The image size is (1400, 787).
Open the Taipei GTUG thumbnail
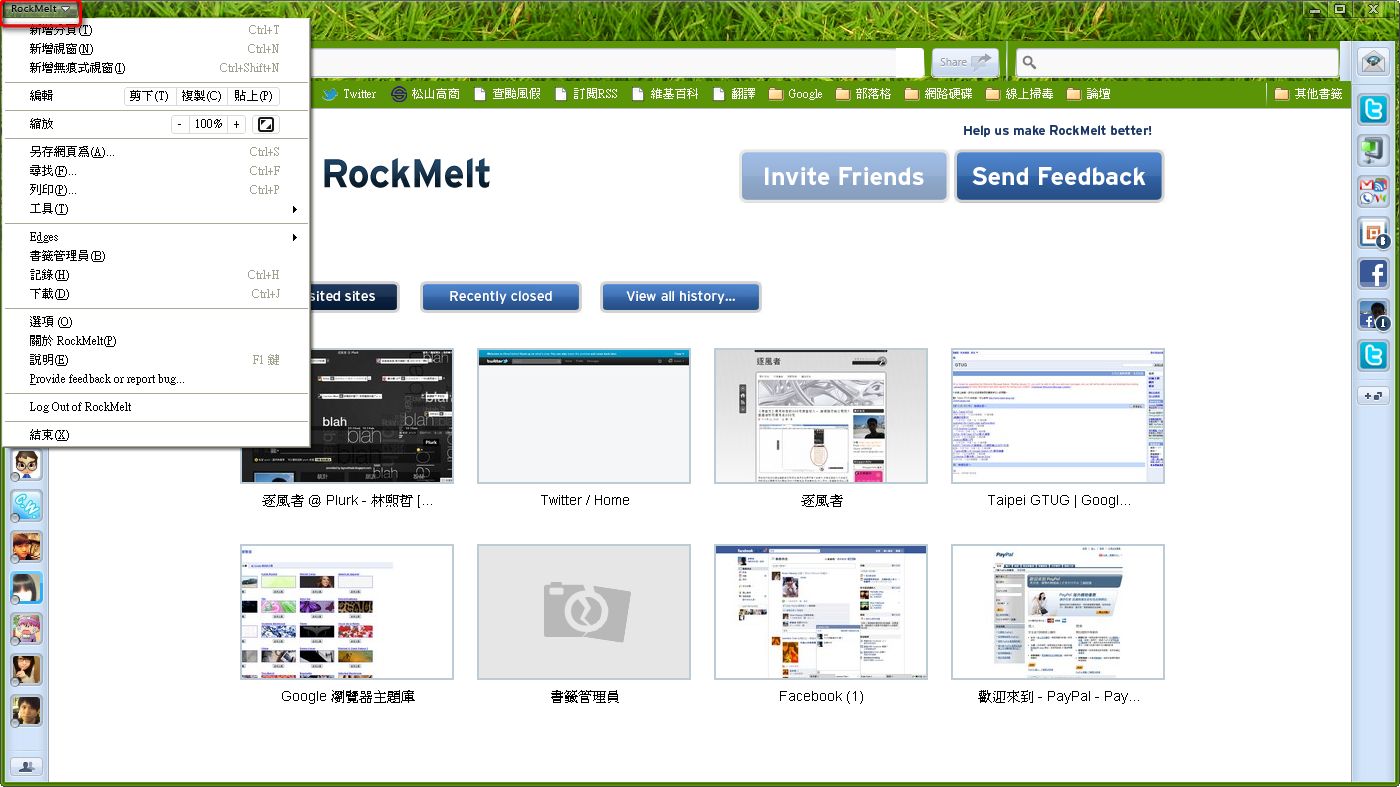[1058, 416]
